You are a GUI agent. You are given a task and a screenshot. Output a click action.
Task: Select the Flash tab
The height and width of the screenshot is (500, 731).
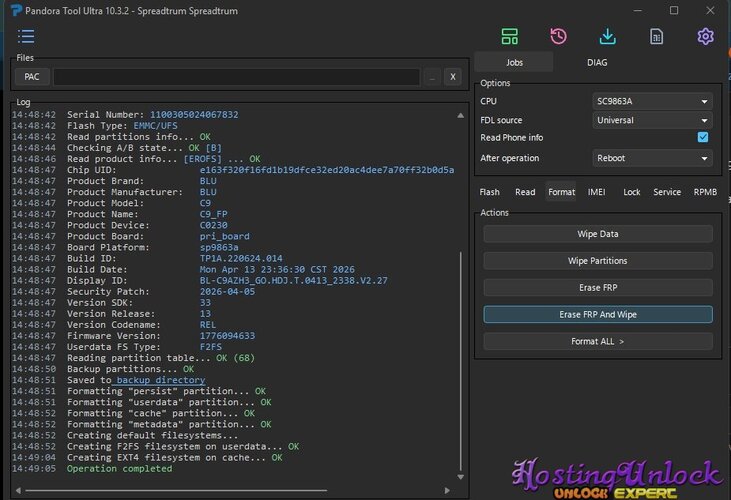[x=490, y=192]
